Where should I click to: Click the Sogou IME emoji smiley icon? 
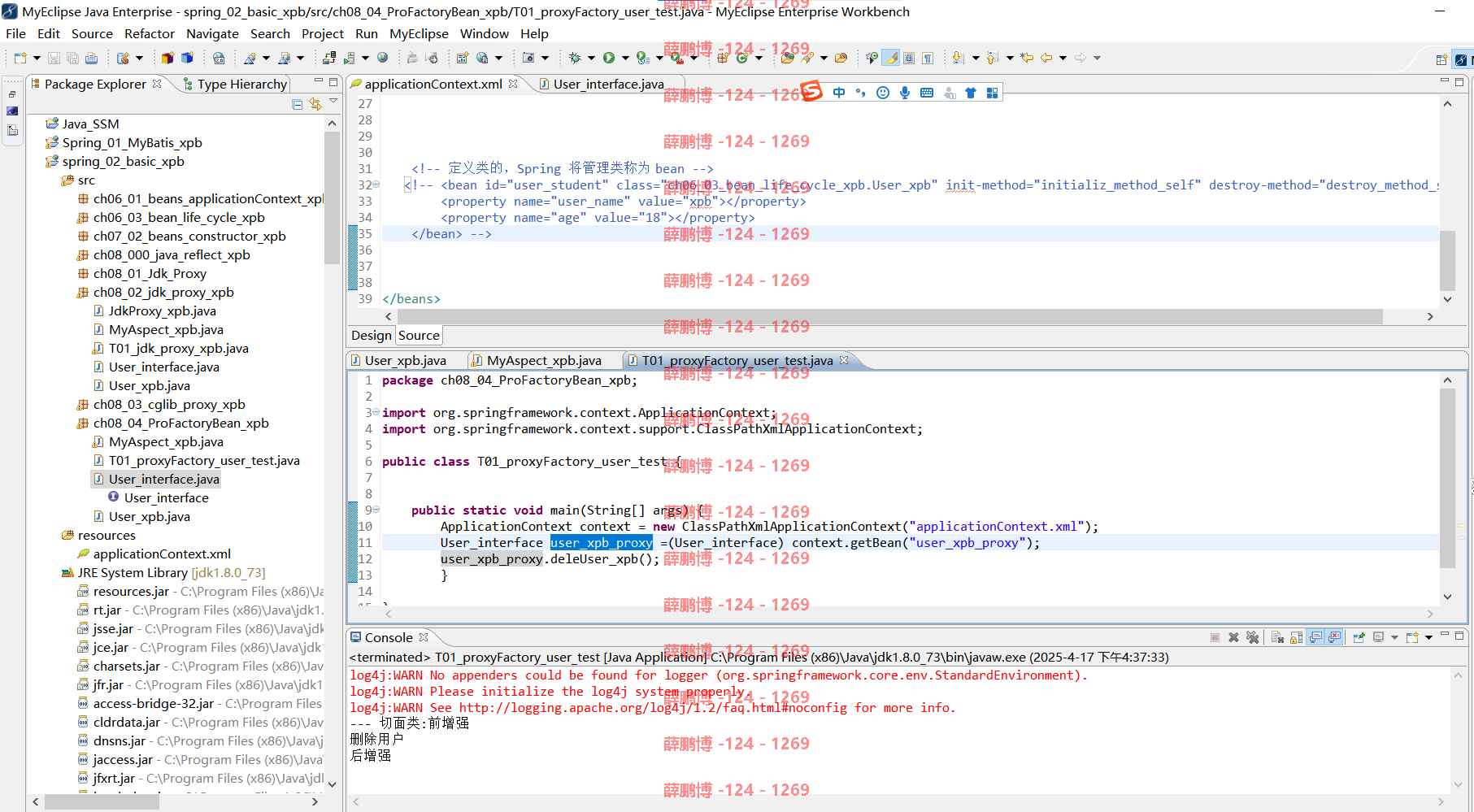point(883,93)
